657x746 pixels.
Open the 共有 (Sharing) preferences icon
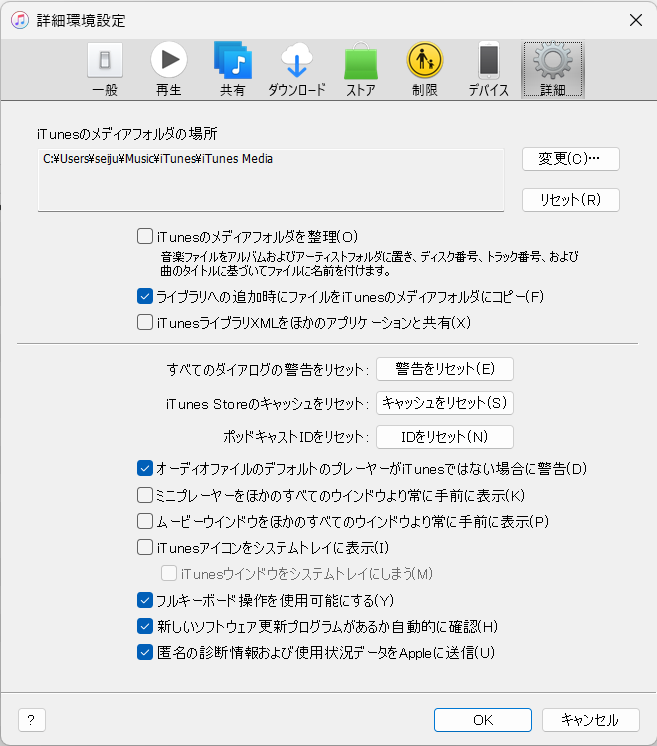point(233,69)
